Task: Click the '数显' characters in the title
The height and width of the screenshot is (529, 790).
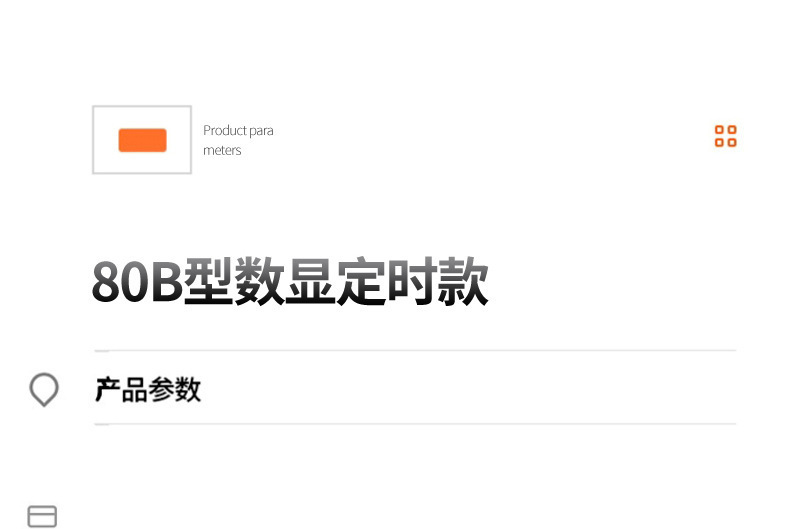Action: click(x=285, y=281)
